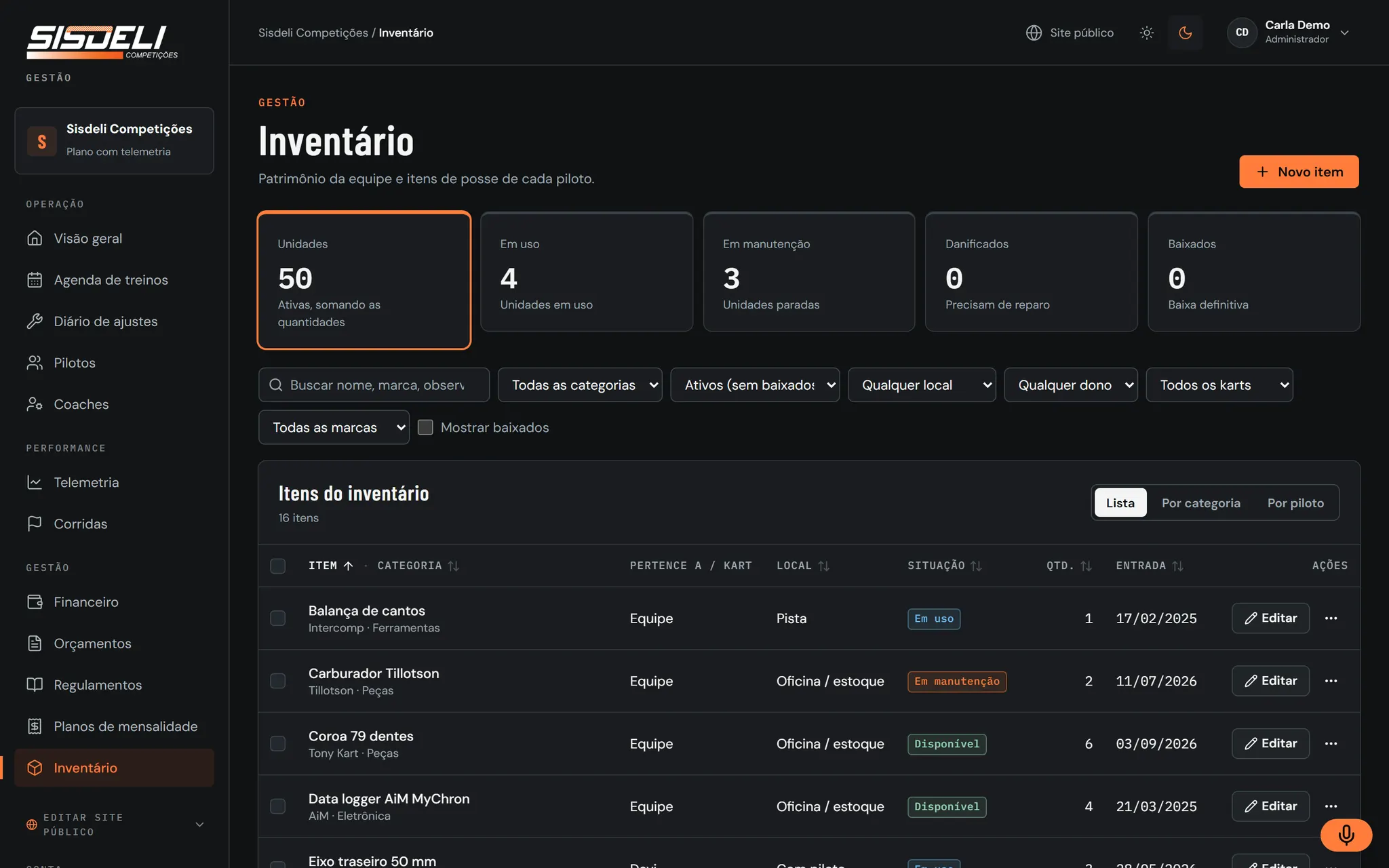Switch to the Por piloto view
1389x868 pixels.
point(1295,502)
